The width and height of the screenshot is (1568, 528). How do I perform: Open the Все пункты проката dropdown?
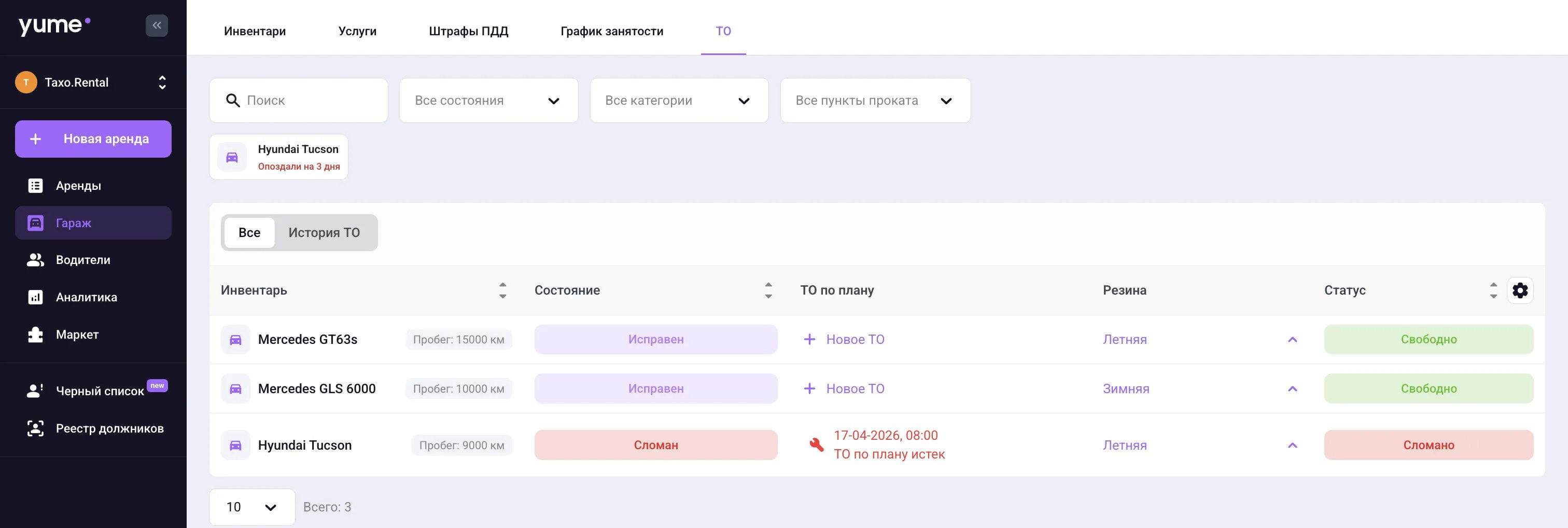(875, 101)
